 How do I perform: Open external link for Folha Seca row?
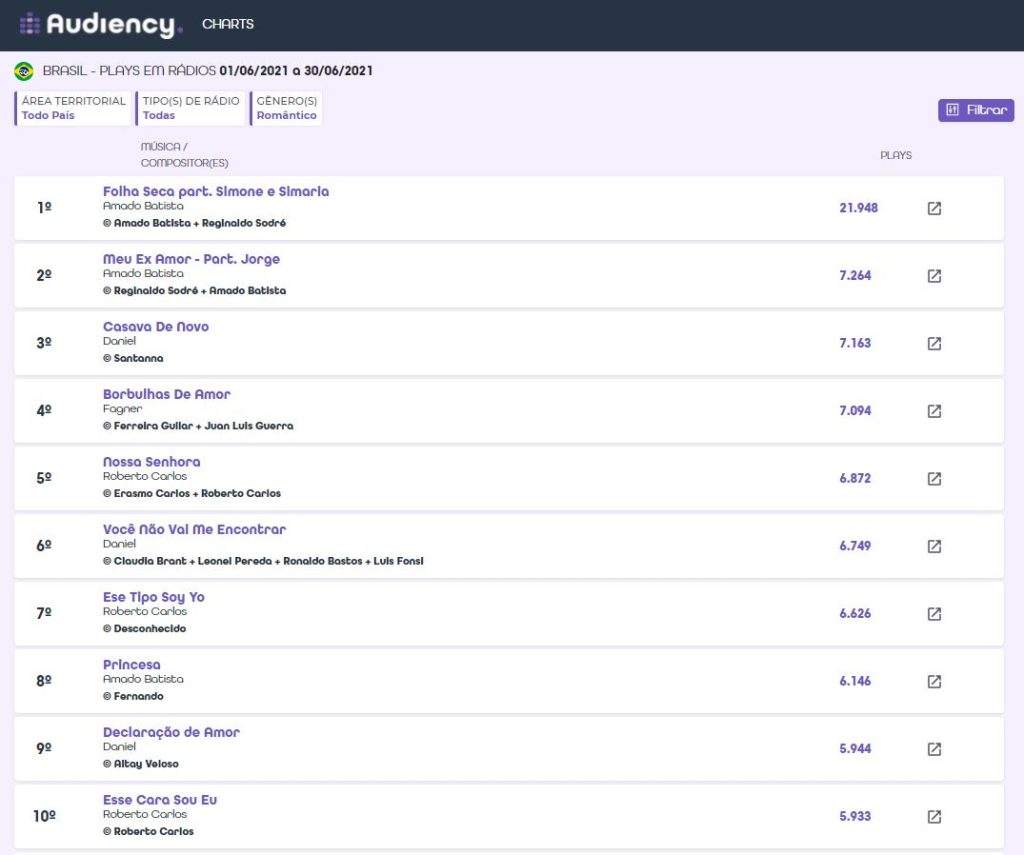pyautogui.click(x=934, y=208)
